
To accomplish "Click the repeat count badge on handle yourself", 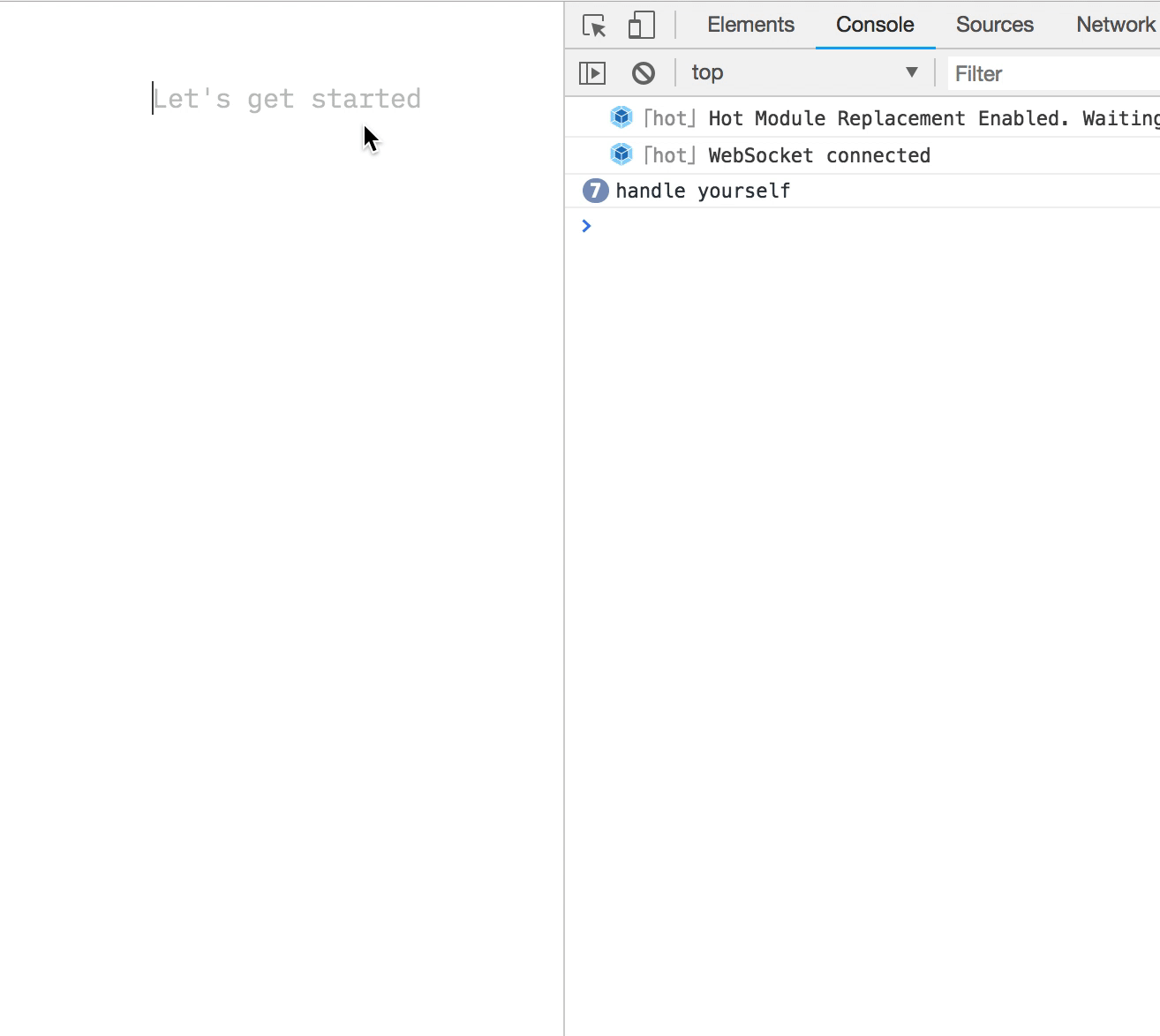I will (x=595, y=190).
